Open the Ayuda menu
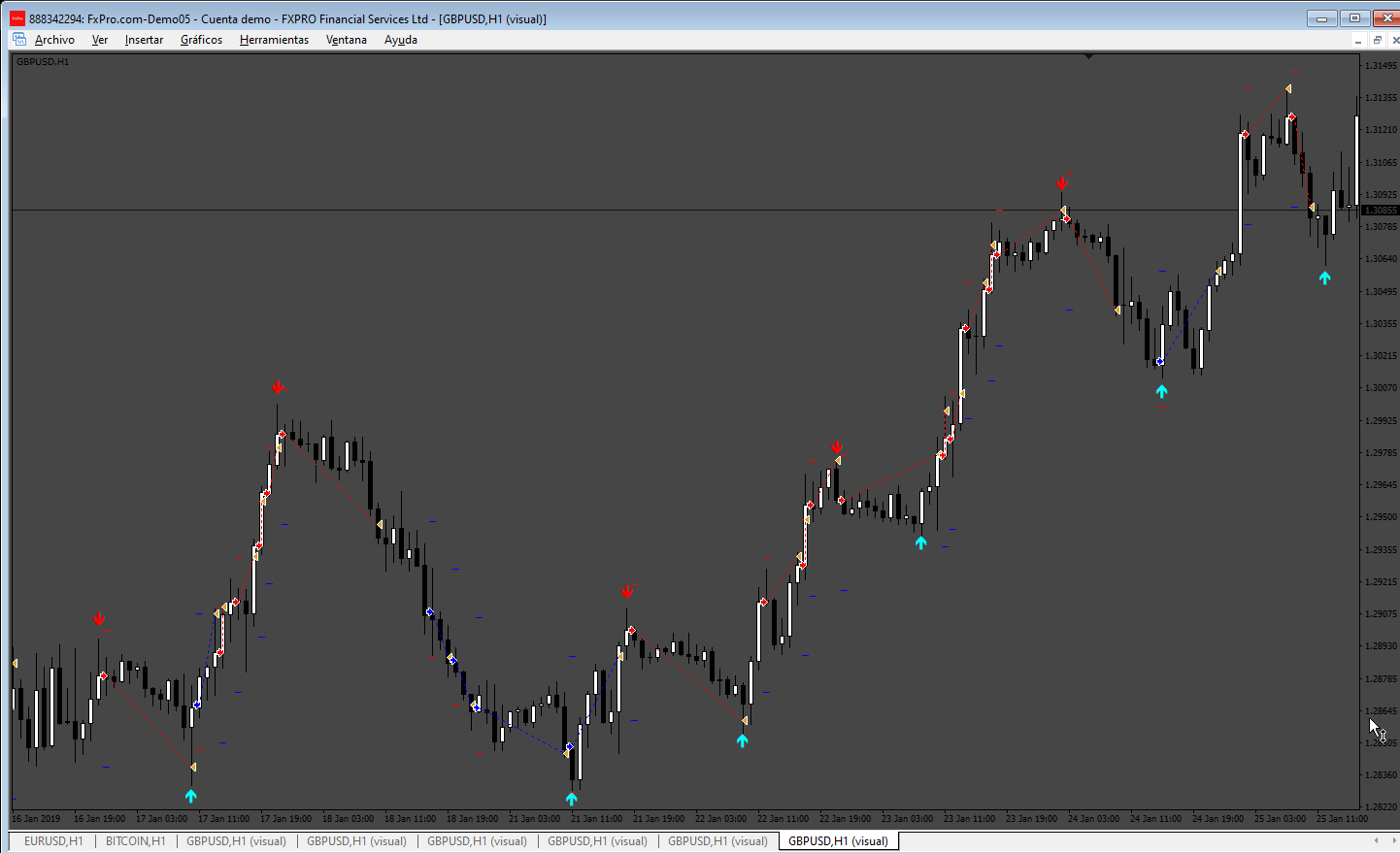Image resolution: width=1400 pixels, height=853 pixels. [401, 40]
